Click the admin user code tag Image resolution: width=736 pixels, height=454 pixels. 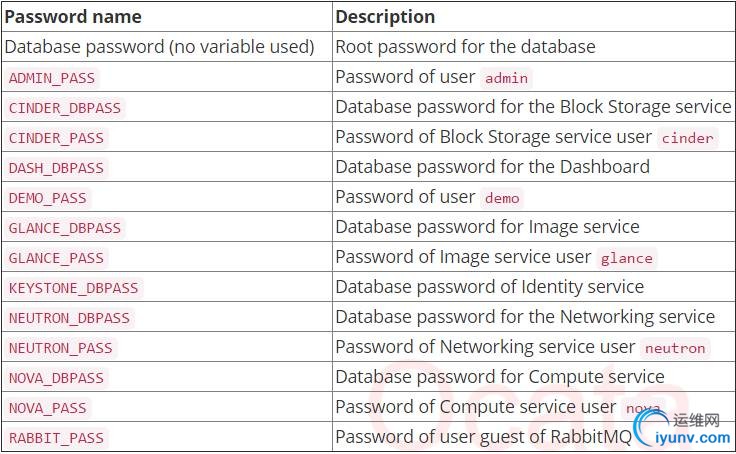coord(506,78)
